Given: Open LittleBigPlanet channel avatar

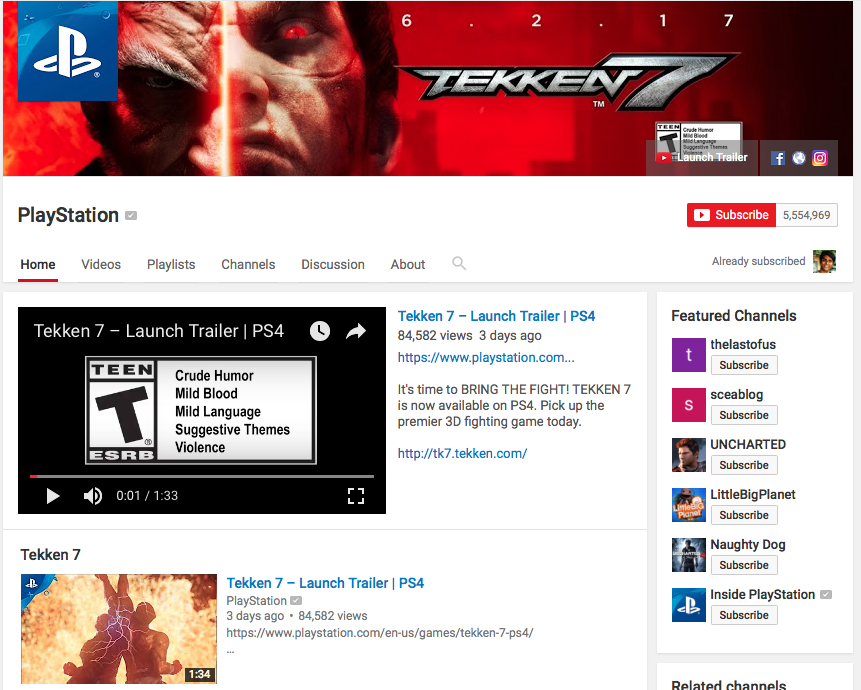Looking at the screenshot, I should click(x=689, y=505).
